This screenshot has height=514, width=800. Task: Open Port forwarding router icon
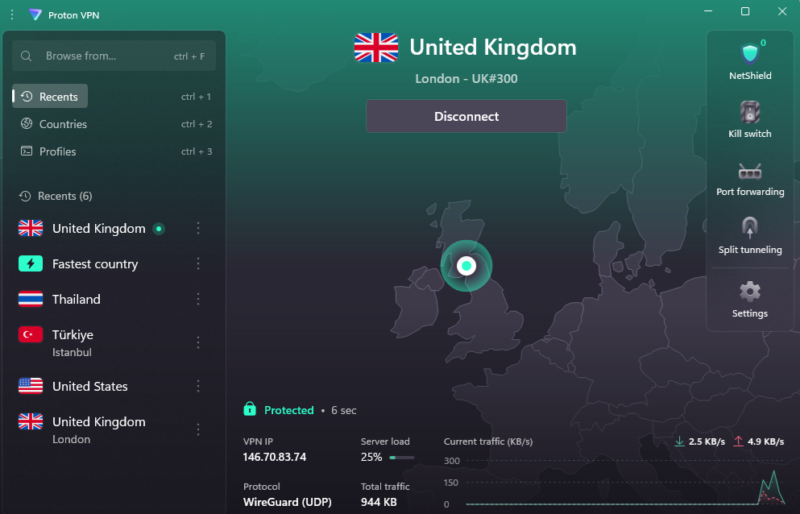point(749,171)
